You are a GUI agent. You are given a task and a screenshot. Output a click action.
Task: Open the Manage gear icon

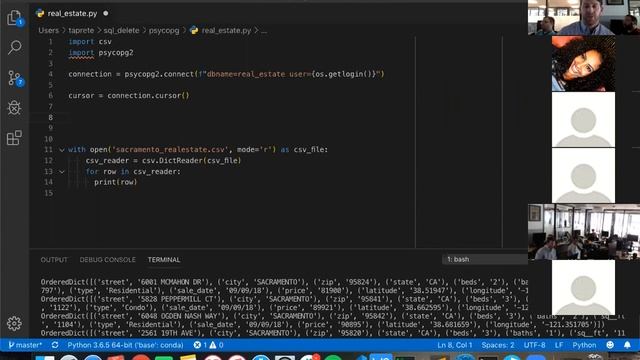point(14,323)
